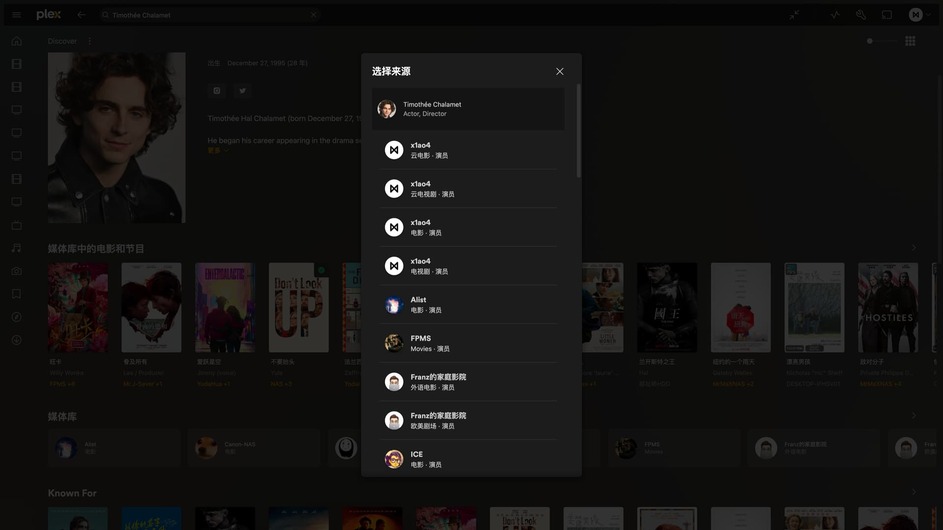Open the Don't Look Up poster
Screen dimensions: 943x530
pos(299,307)
